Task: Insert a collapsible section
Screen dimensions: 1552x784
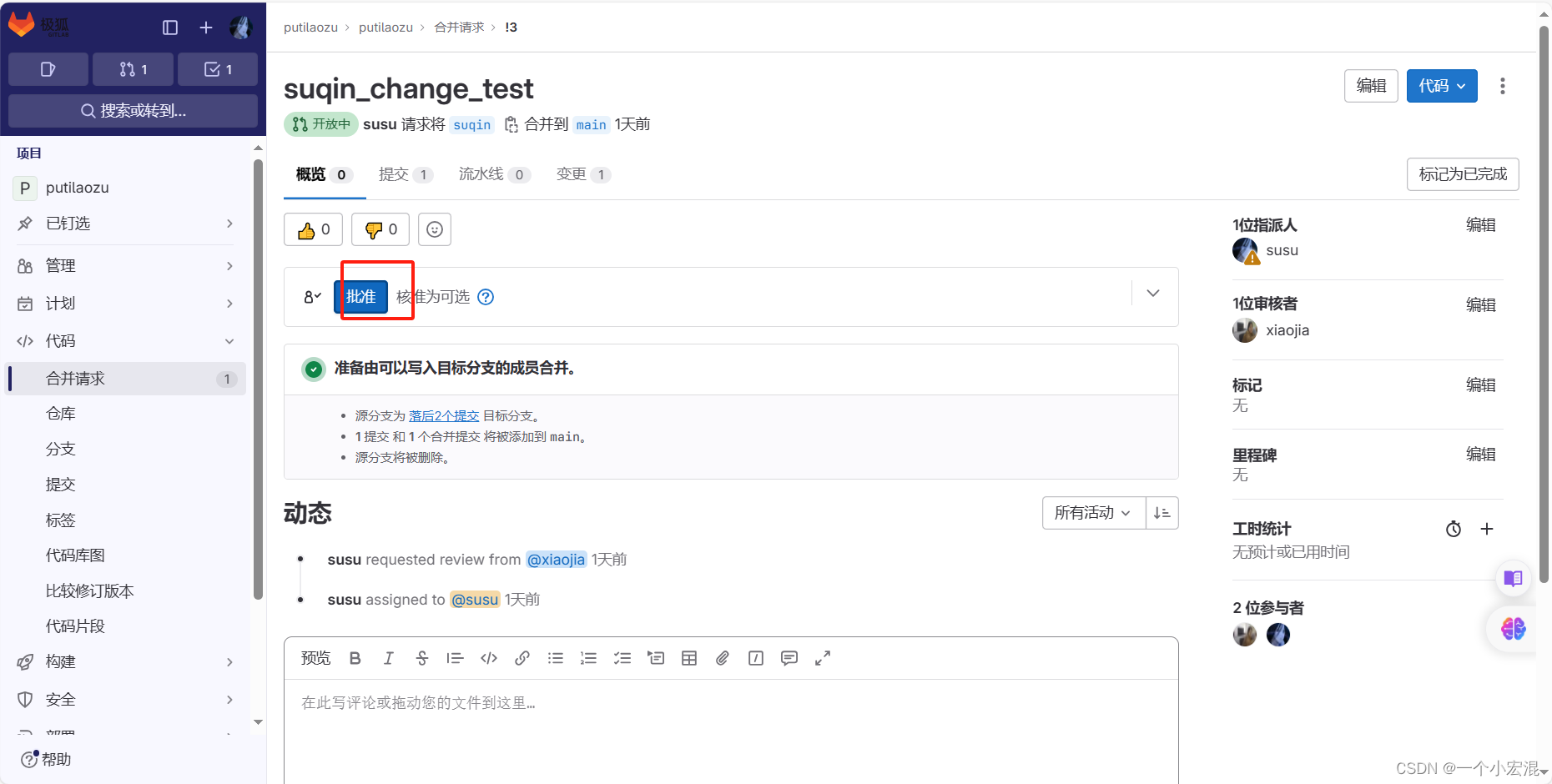Action: 656,658
